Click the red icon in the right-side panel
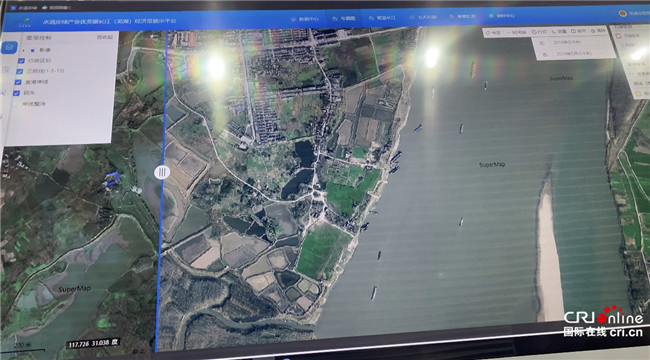This screenshot has width=650, height=360. (x=619, y=36)
